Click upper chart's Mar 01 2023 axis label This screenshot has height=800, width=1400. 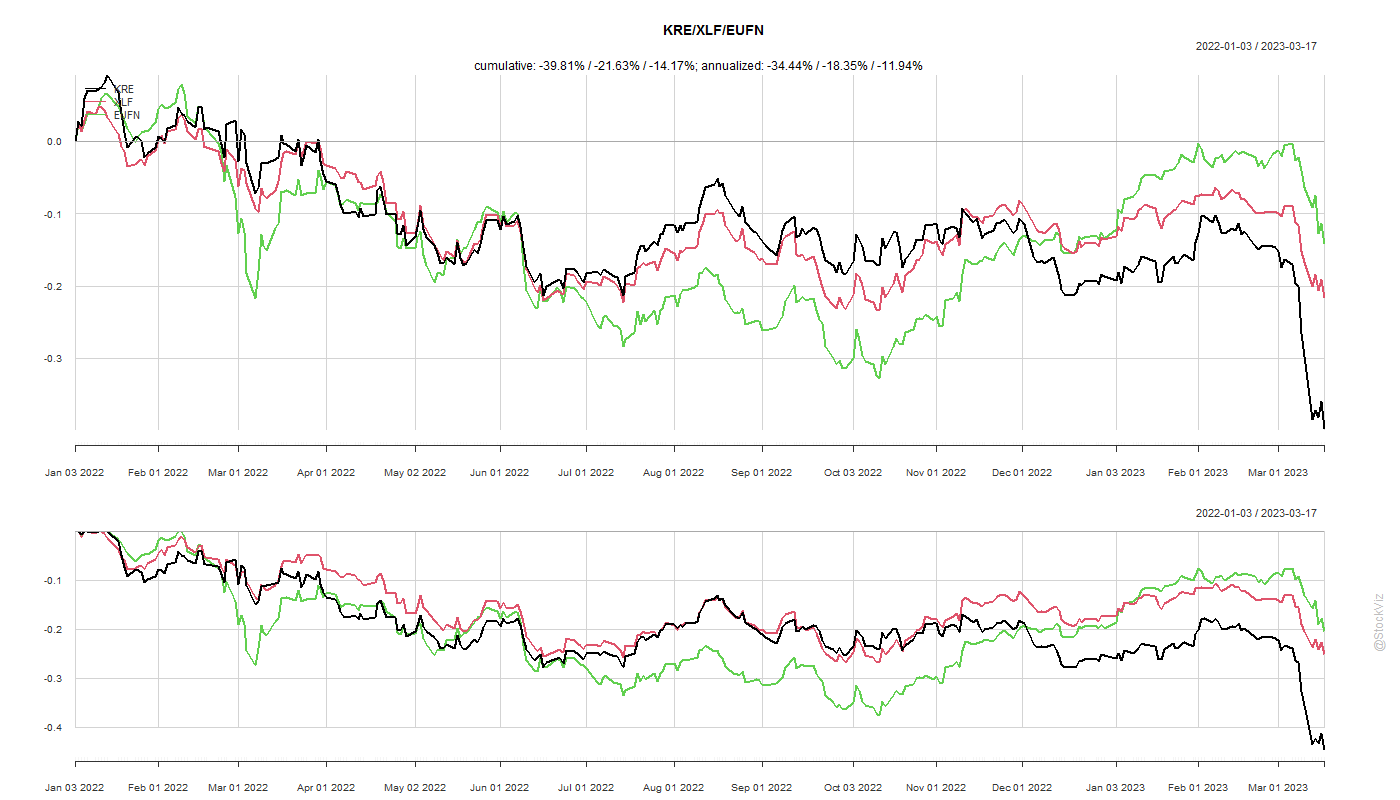1277,473
